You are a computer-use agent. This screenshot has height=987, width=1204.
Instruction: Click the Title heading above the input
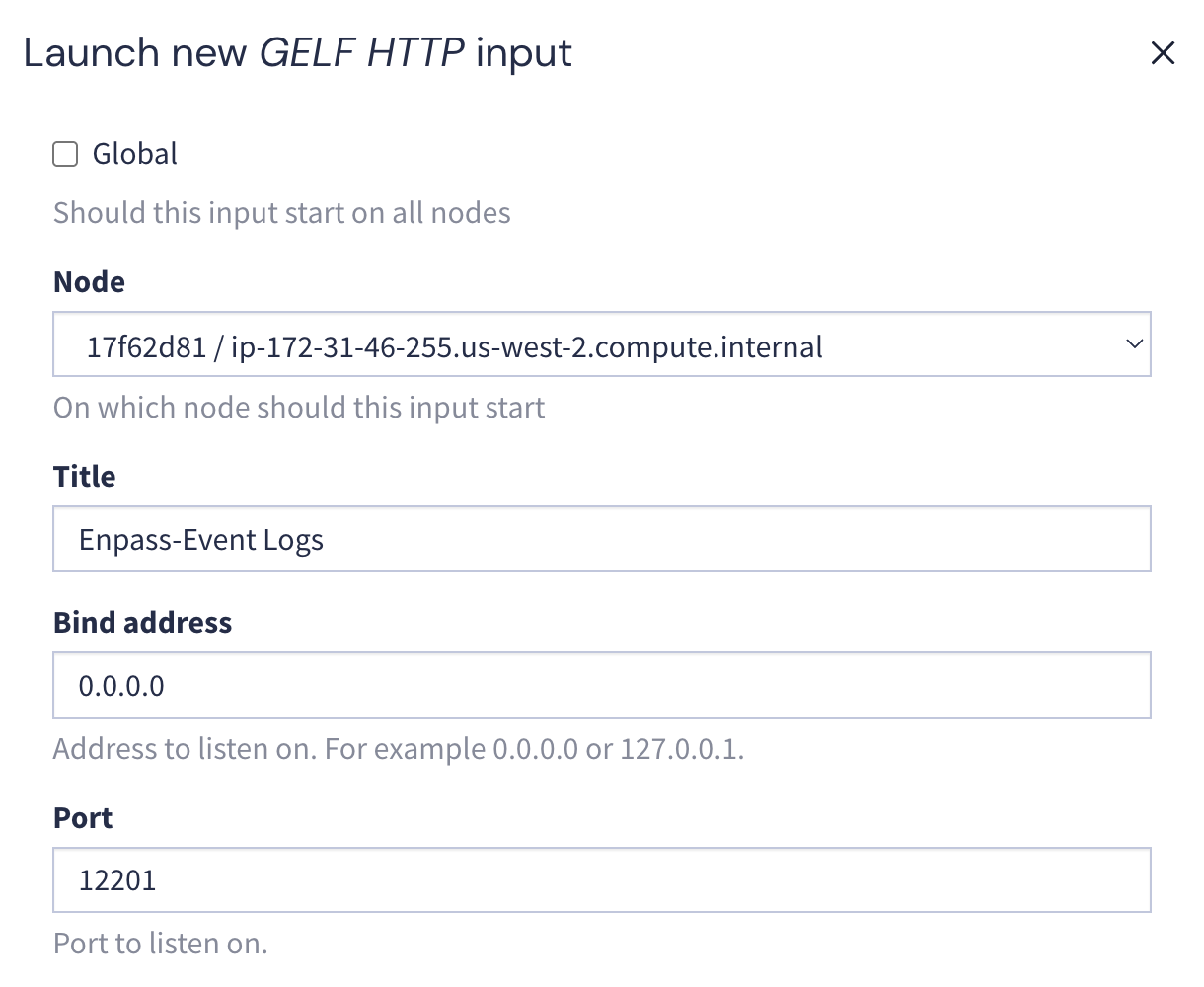(x=84, y=476)
